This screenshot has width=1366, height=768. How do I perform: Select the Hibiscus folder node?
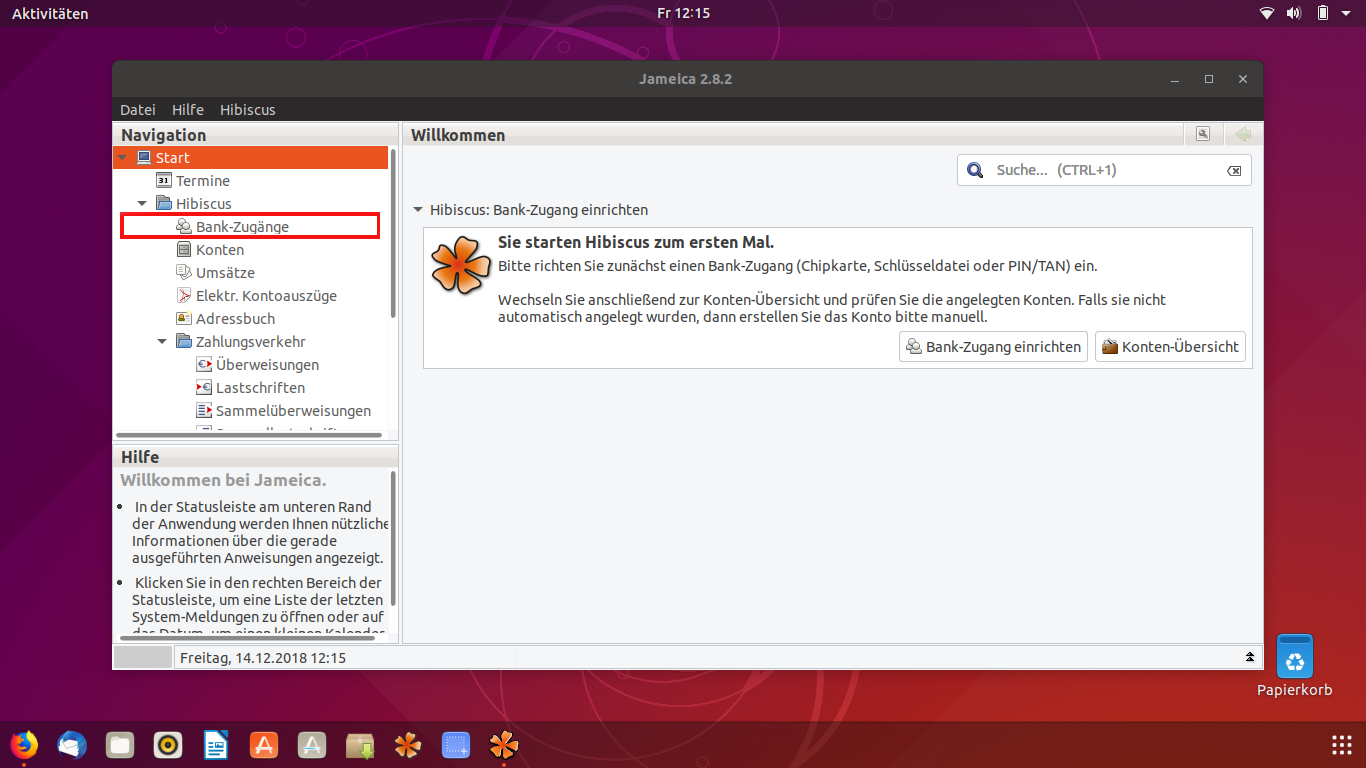tap(194, 204)
